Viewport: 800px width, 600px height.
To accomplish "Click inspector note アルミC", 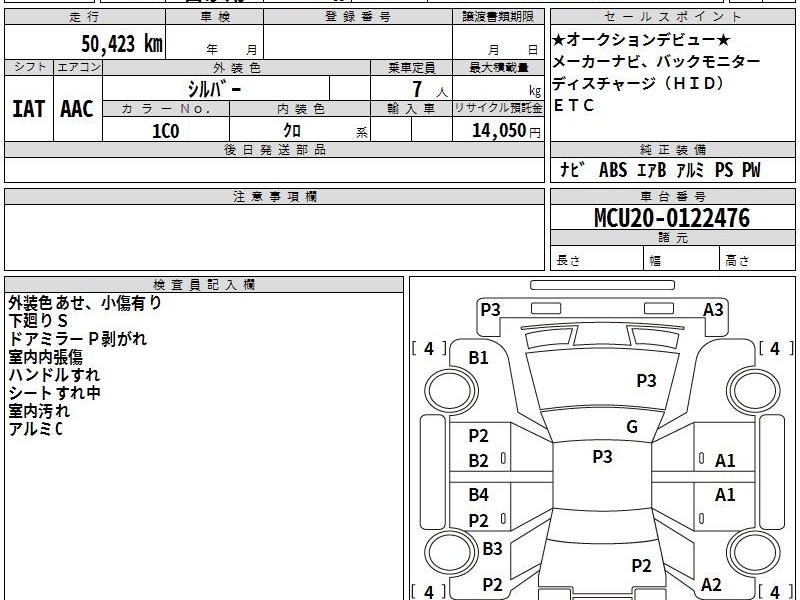I will point(36,429).
